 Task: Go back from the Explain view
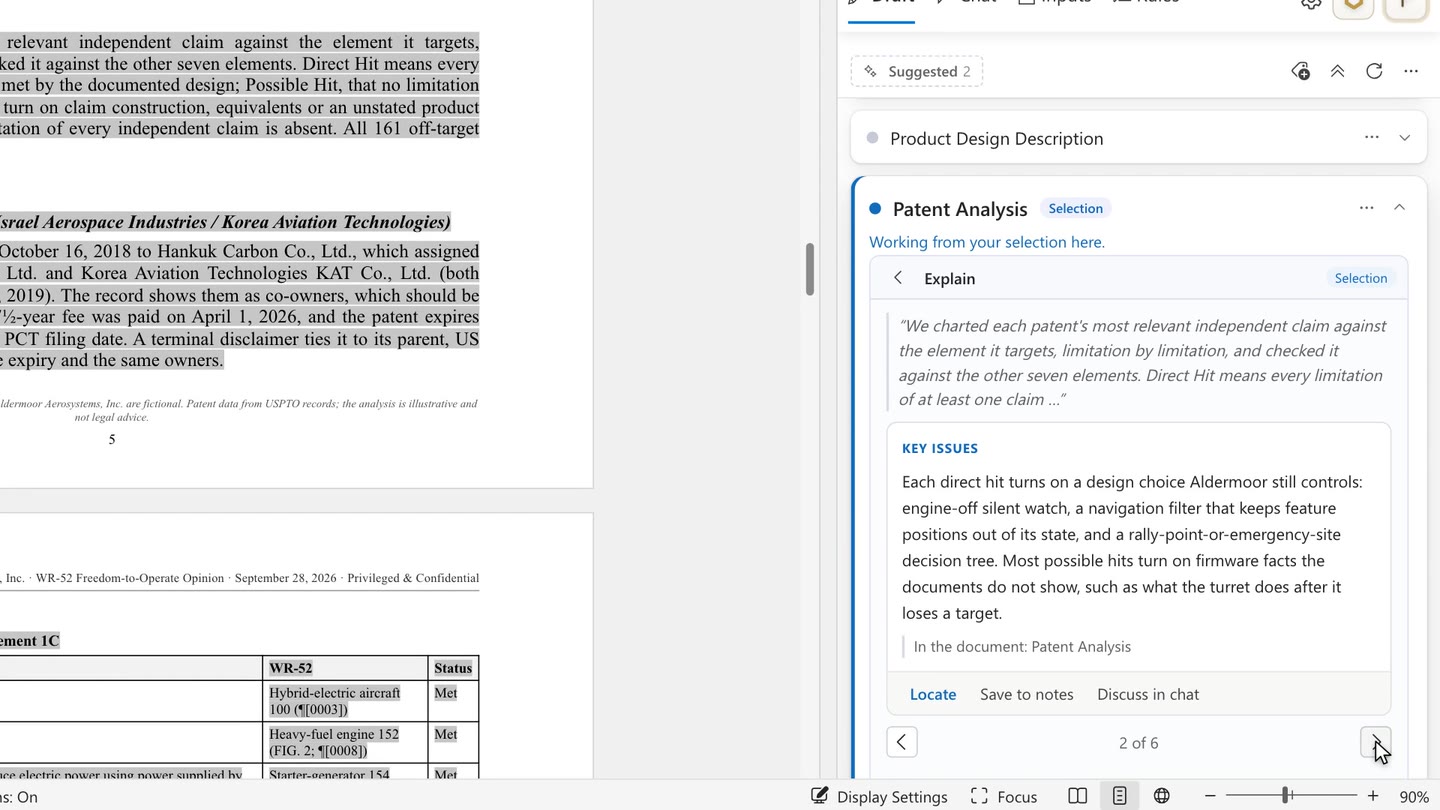[x=898, y=278]
